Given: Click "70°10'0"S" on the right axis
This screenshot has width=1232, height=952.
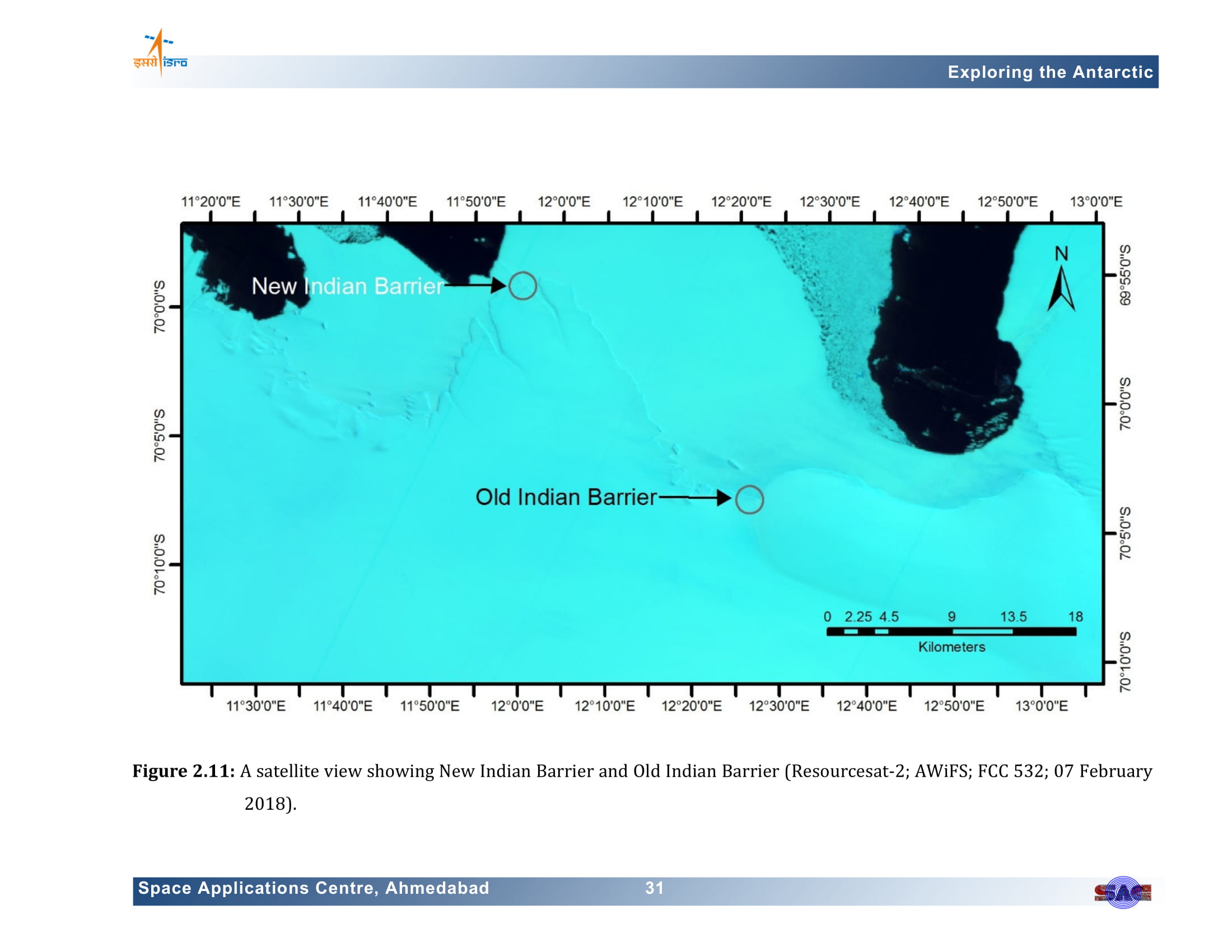Looking at the screenshot, I should (1125, 662).
